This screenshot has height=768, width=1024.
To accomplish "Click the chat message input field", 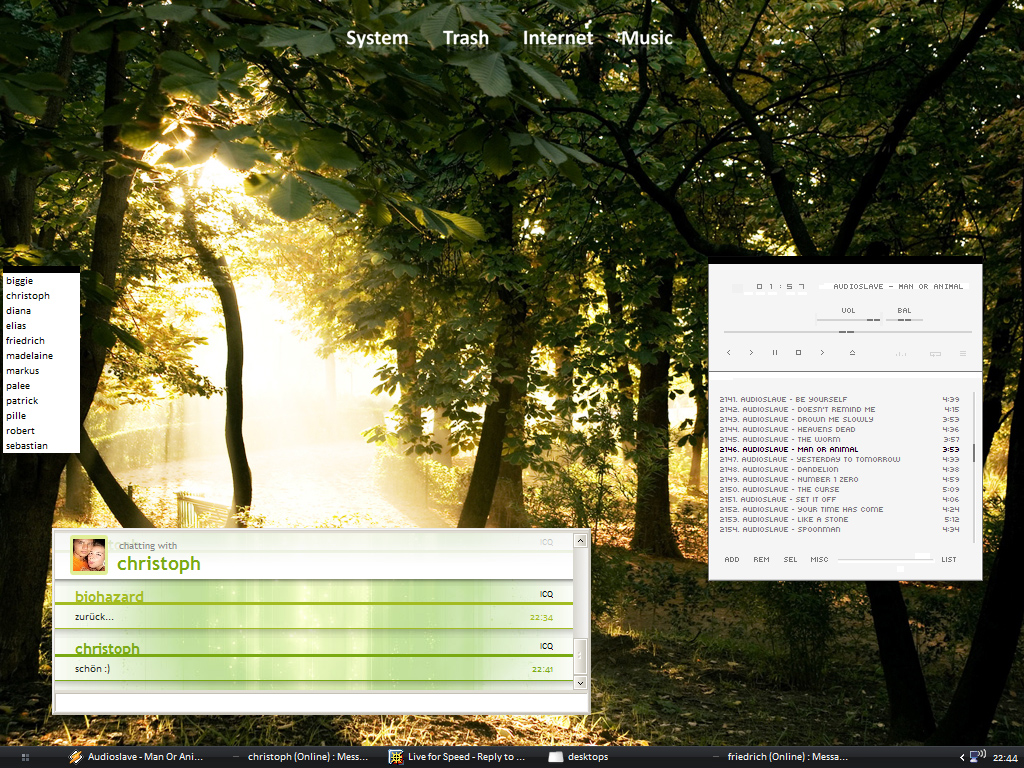I will [321, 703].
